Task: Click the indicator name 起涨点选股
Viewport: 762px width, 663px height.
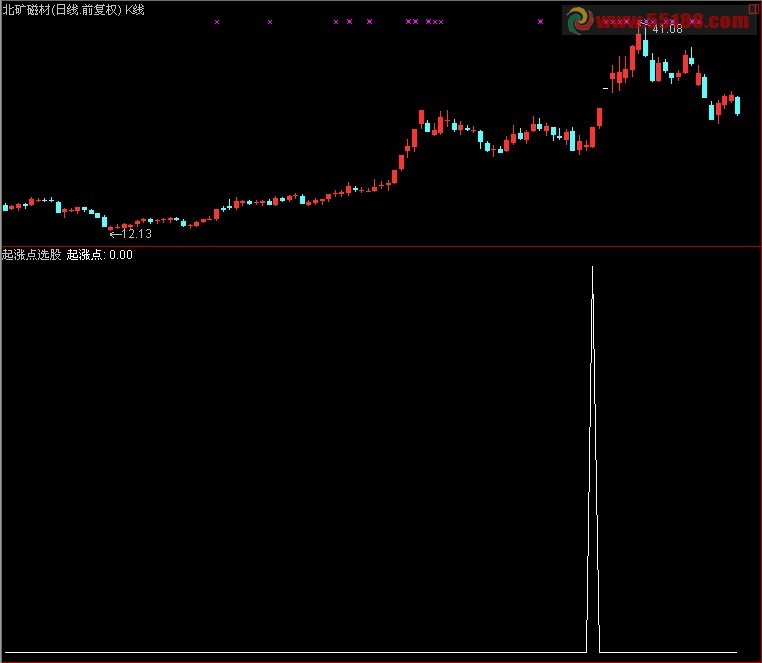Action: coord(32,255)
